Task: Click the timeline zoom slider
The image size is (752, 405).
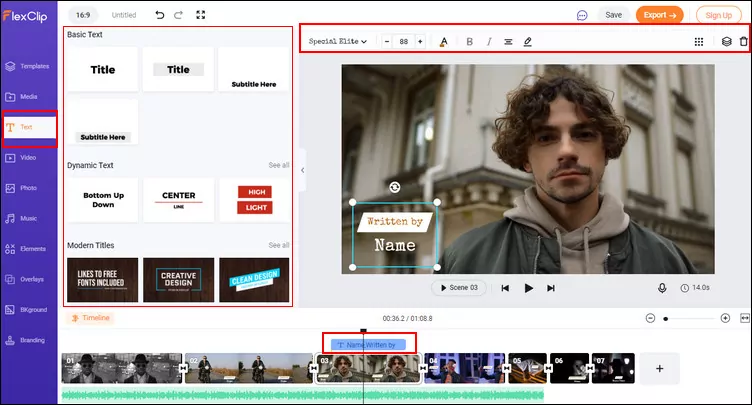Action: [688, 319]
